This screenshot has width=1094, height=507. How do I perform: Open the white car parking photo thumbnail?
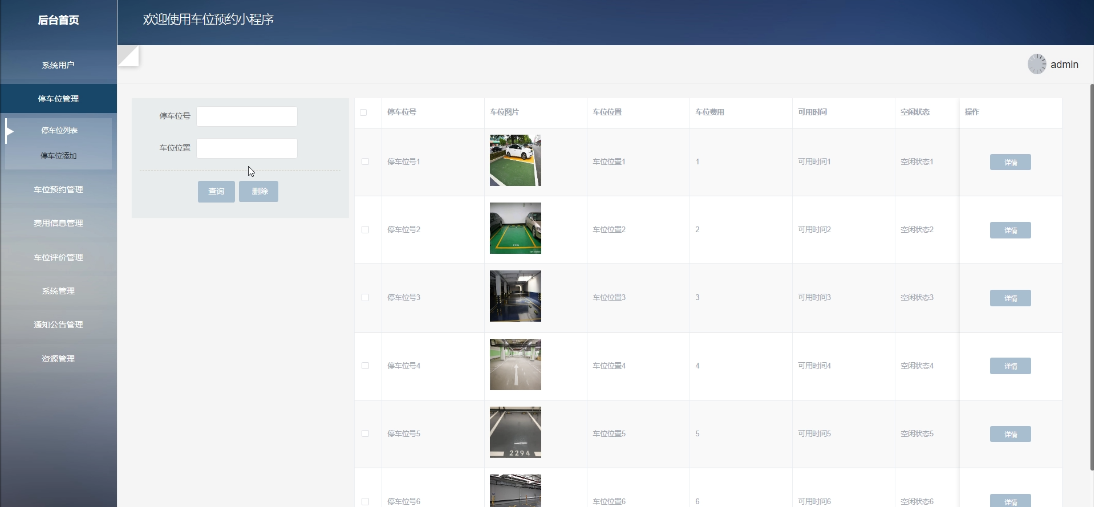516,160
